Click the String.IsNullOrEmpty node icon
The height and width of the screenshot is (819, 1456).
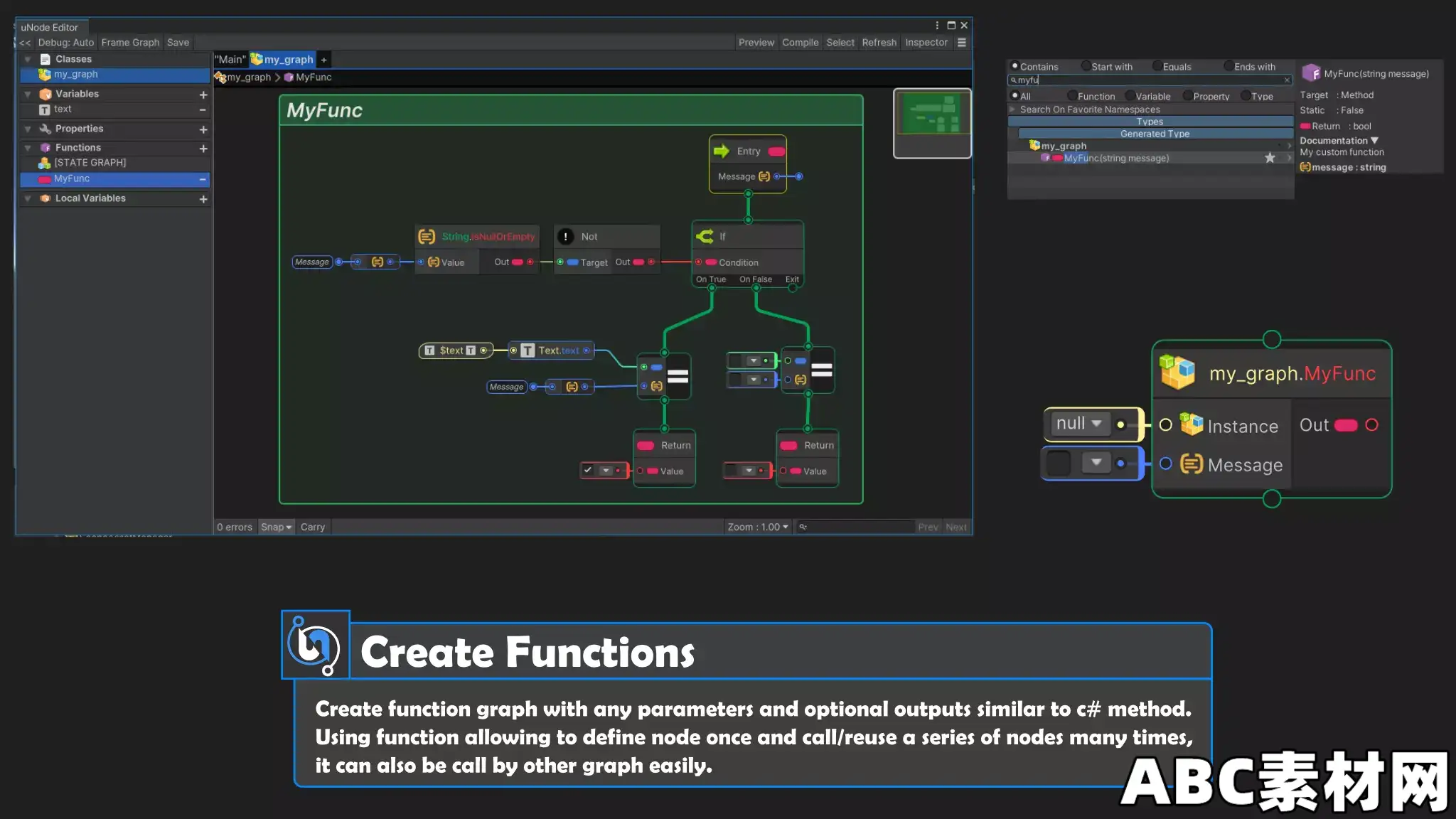(427, 237)
